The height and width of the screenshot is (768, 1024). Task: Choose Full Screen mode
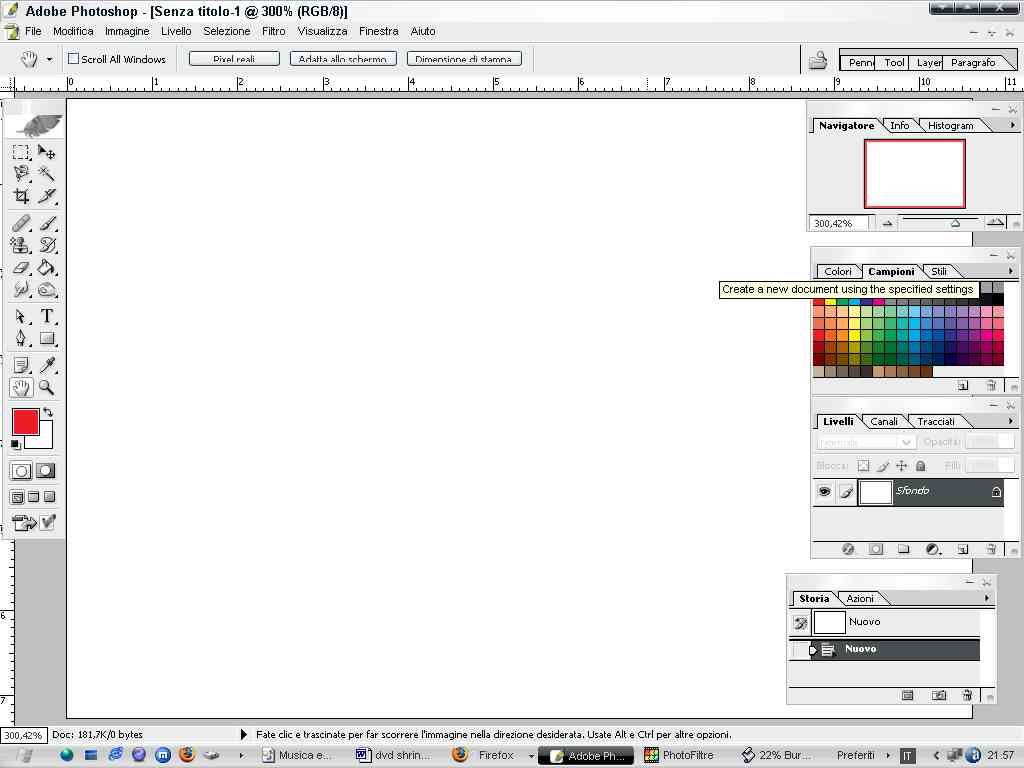[49, 497]
